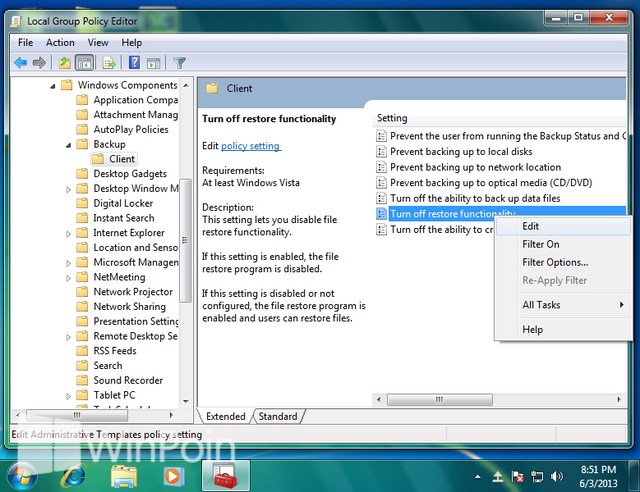Switch to the Extended tab
640x492 pixels.
(225, 416)
